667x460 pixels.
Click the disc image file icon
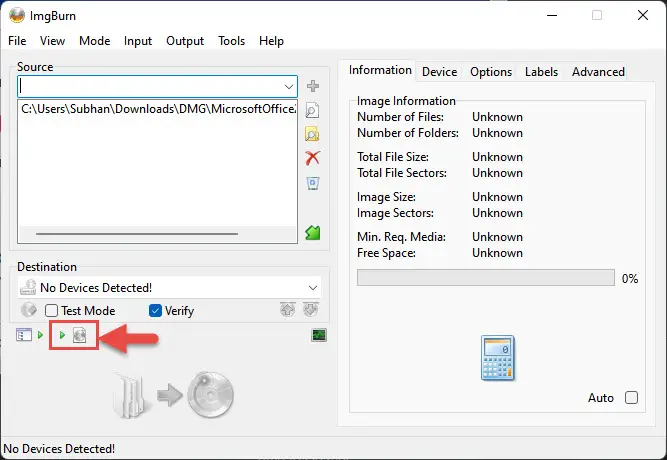(x=80, y=335)
